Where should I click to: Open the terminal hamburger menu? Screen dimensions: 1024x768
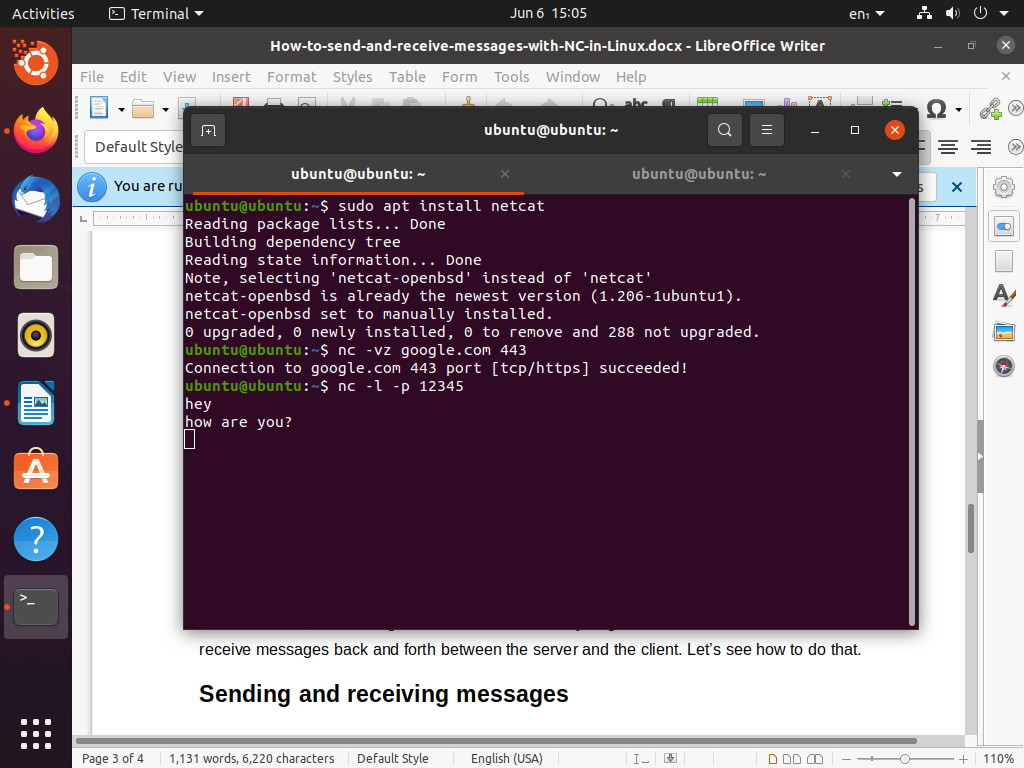[x=767, y=130]
